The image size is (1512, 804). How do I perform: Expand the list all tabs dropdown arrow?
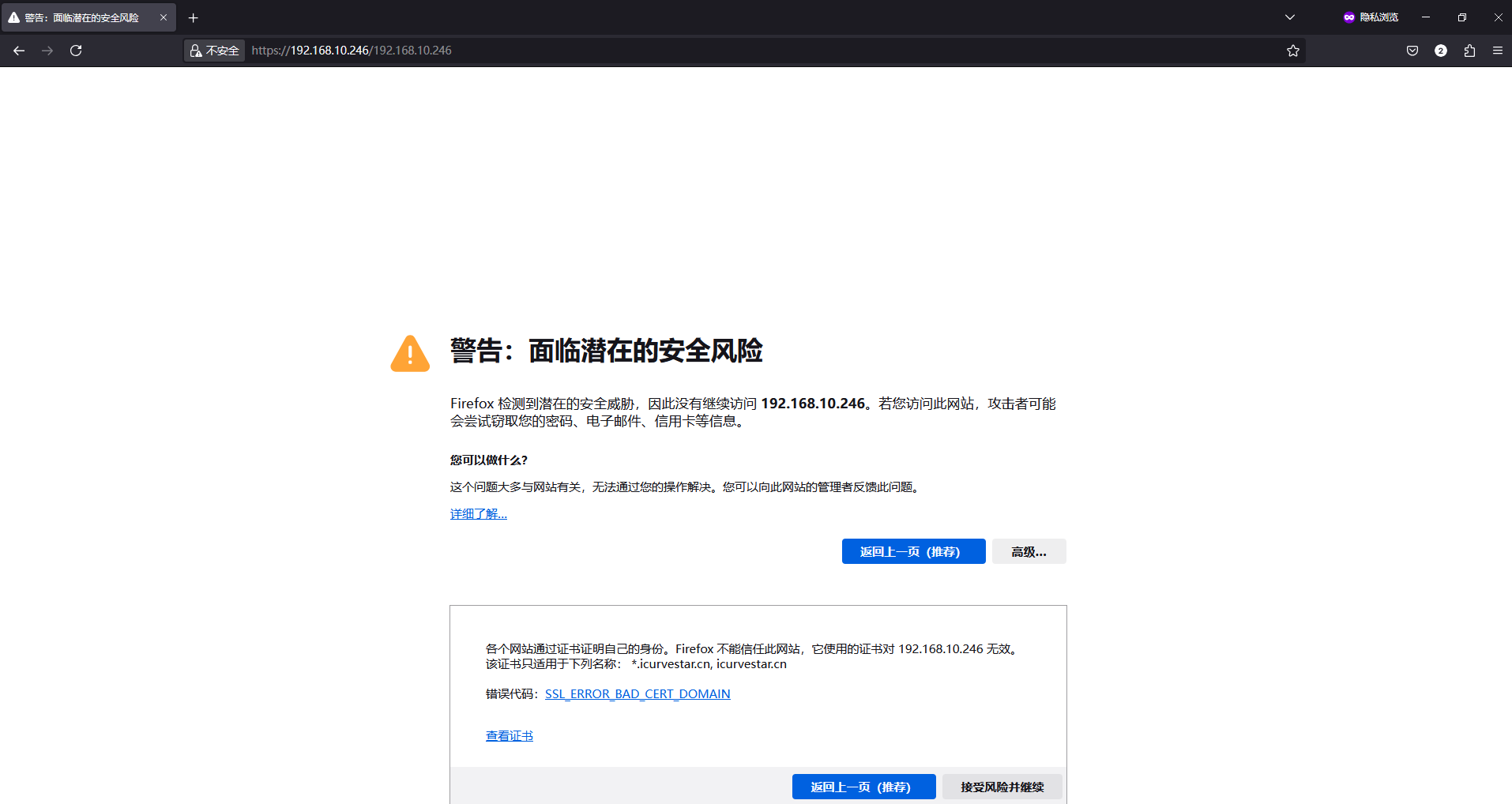[x=1289, y=17]
